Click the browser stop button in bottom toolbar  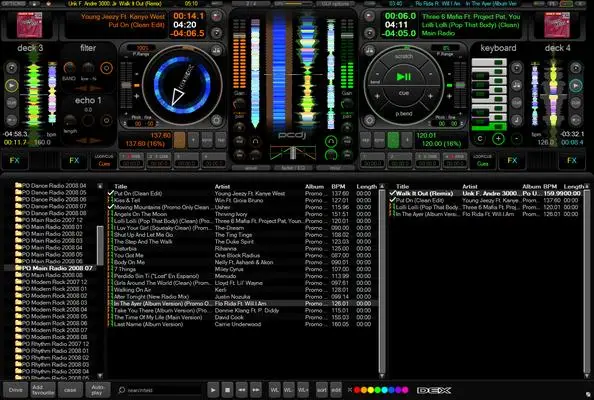click(227, 390)
